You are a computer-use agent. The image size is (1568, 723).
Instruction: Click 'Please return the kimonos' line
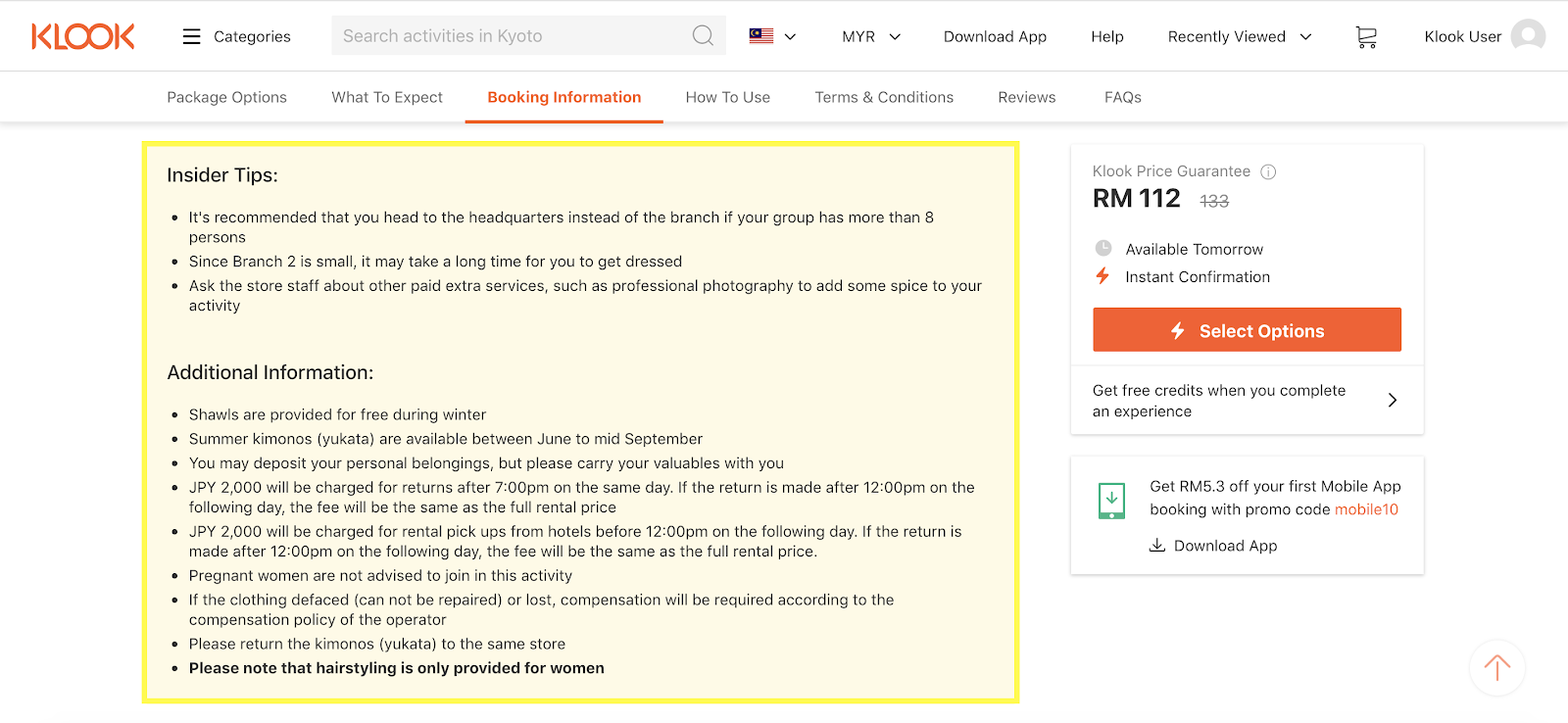click(377, 644)
